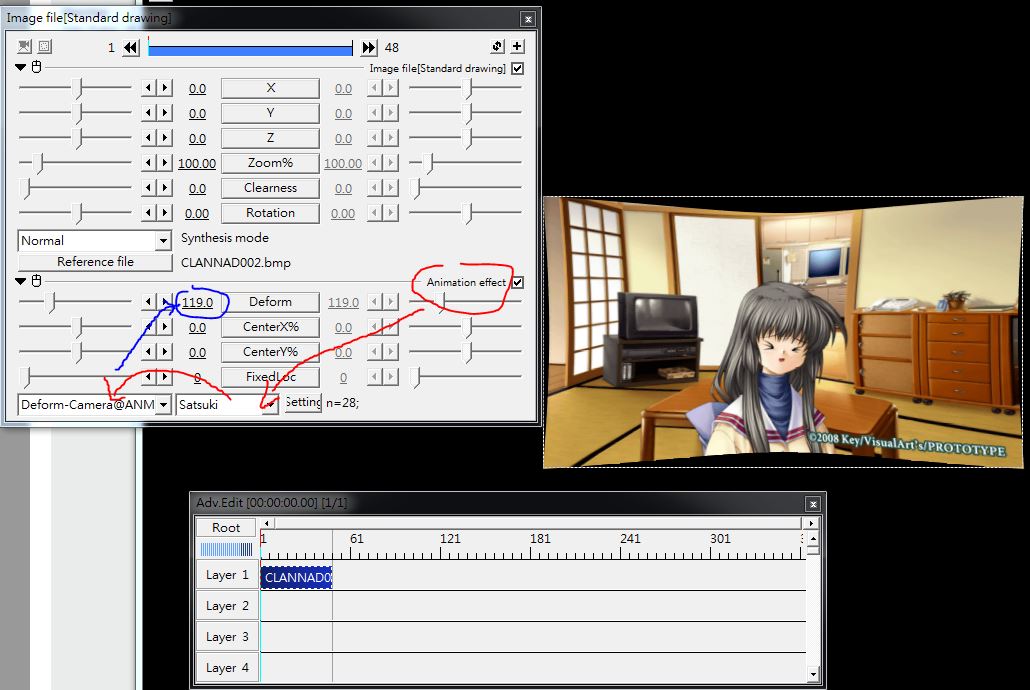Increase Rotation with right arrow
This screenshot has width=1030, height=690.
(x=165, y=213)
